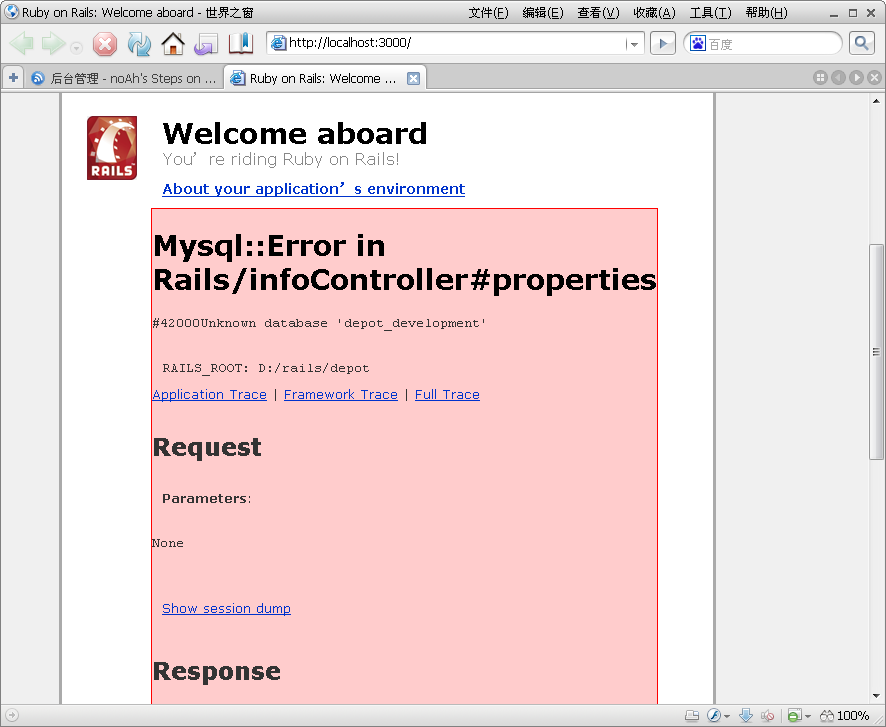The width and height of the screenshot is (886, 727).
Task: Click the vertical scrollbar thumb
Action: pyautogui.click(x=876, y=351)
